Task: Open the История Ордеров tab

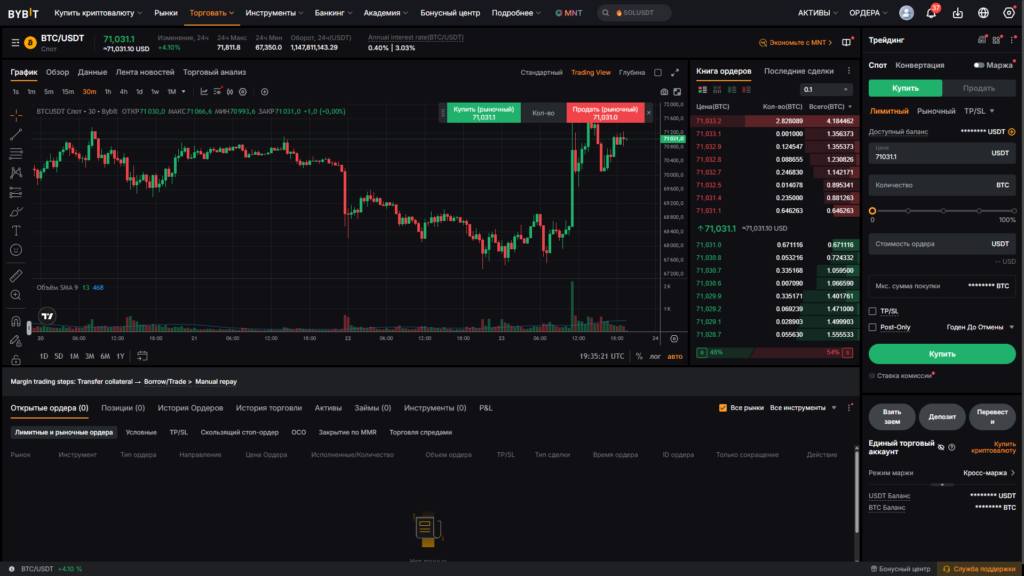Action: pos(190,408)
